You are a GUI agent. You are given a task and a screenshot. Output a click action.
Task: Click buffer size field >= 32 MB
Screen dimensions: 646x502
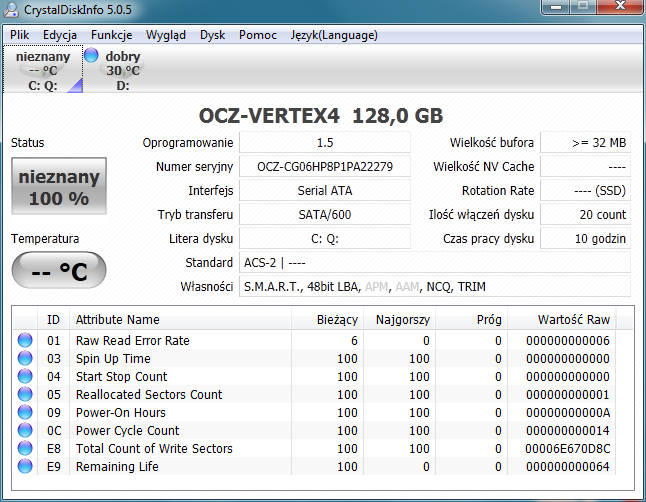(x=585, y=143)
